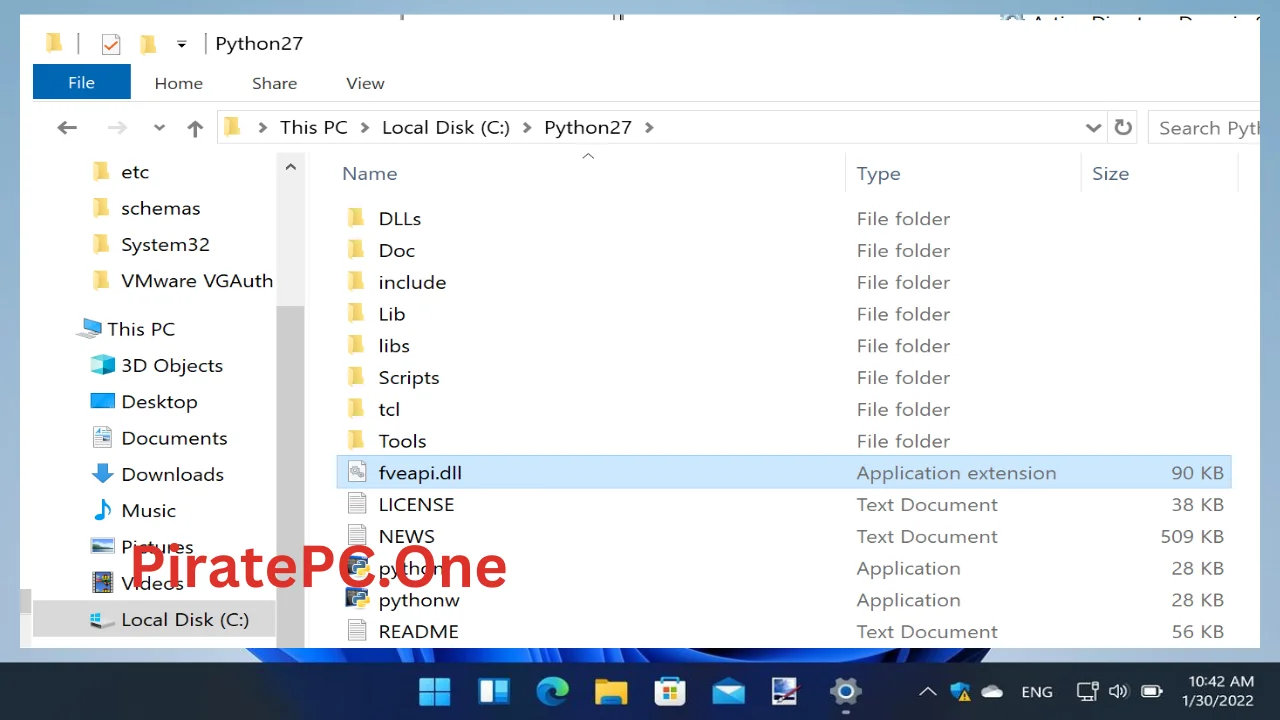The image size is (1280, 720).
Task: Select the include folder
Action: click(x=412, y=282)
